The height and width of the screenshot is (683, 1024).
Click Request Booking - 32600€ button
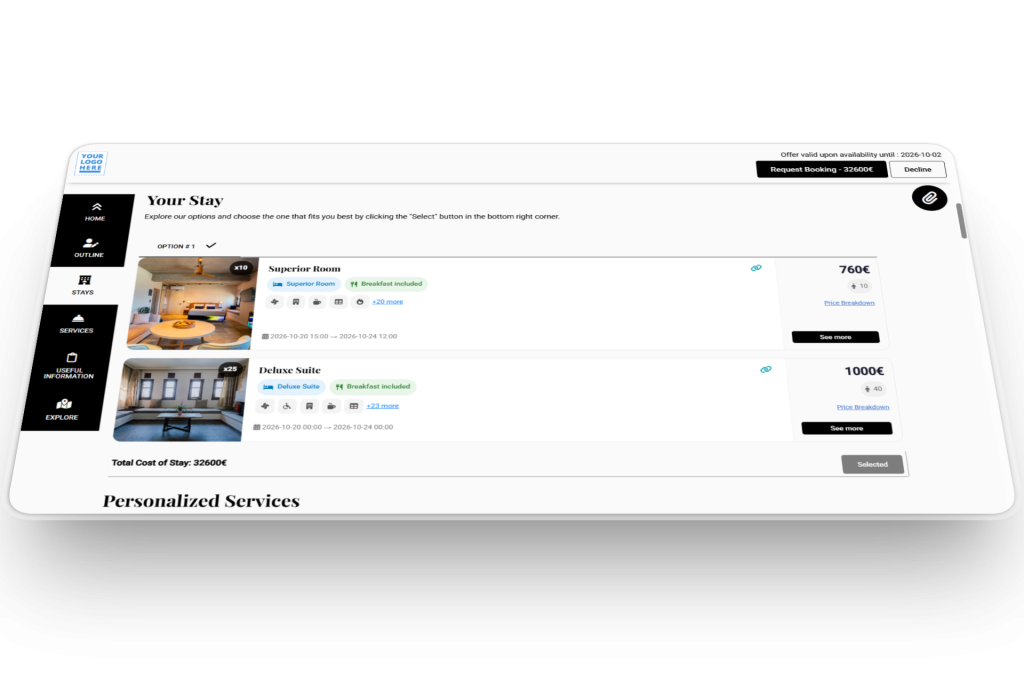(822, 169)
